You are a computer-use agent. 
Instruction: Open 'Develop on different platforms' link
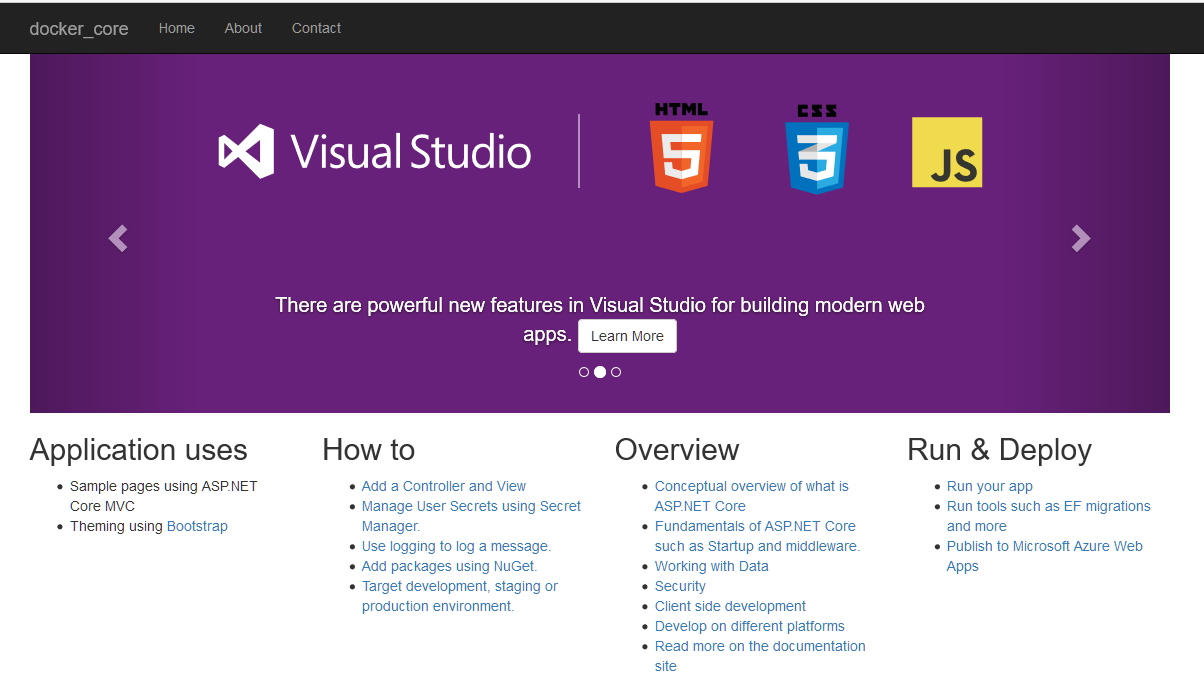(750, 626)
